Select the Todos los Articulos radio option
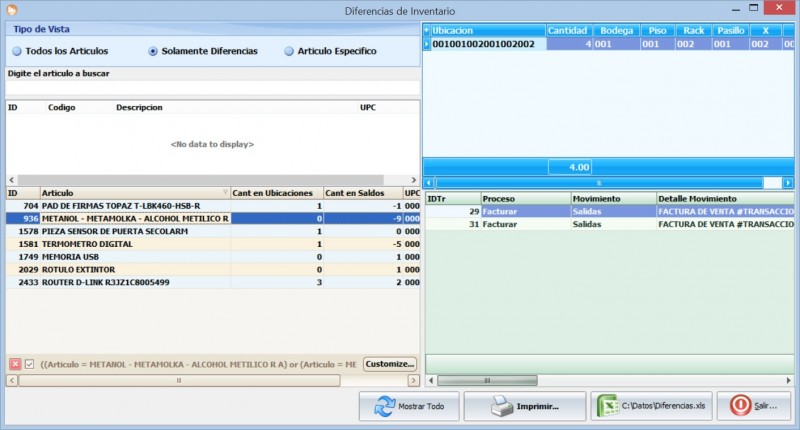This screenshot has width=800, height=430. 17,51
